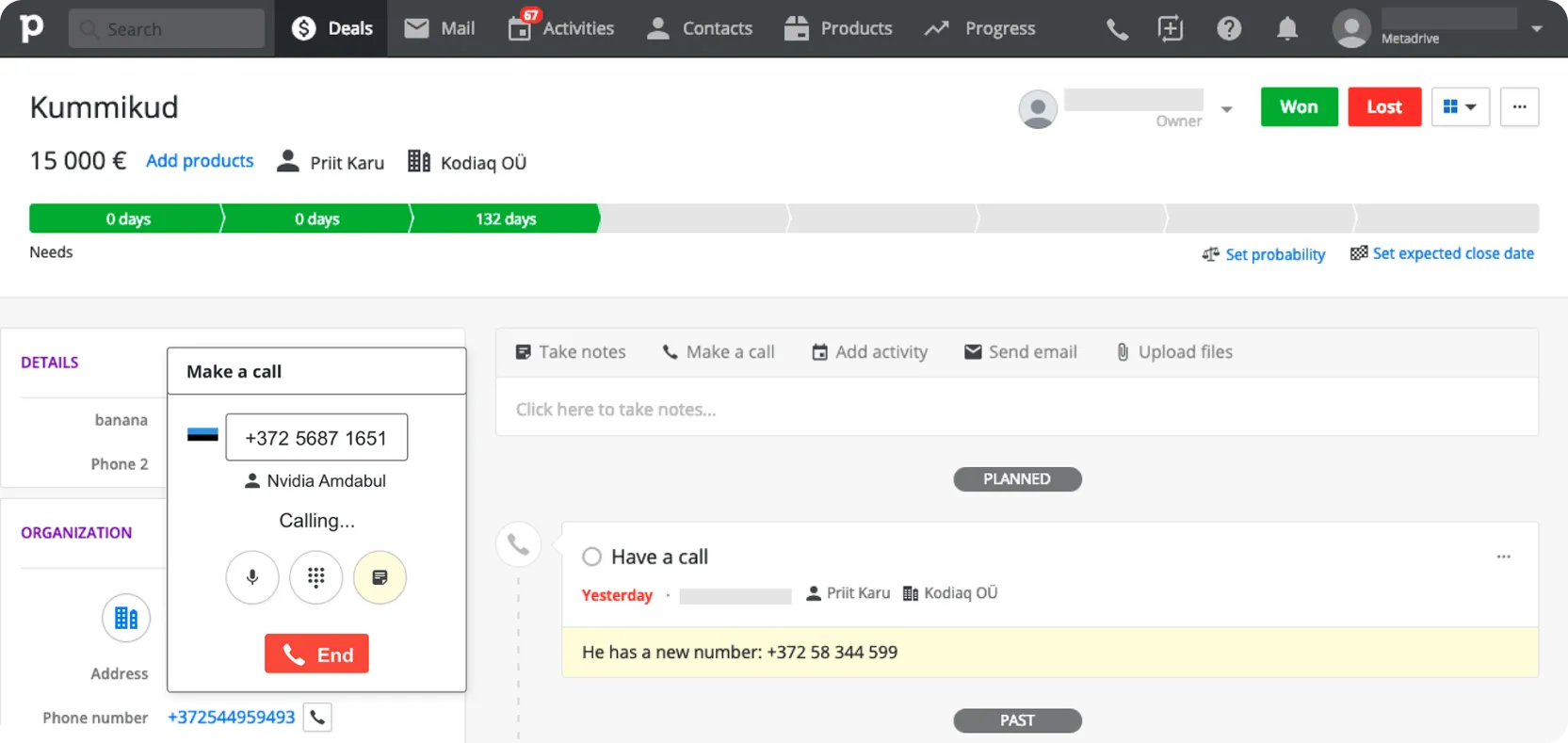
Task: Click the organization building icon
Action: click(126, 618)
